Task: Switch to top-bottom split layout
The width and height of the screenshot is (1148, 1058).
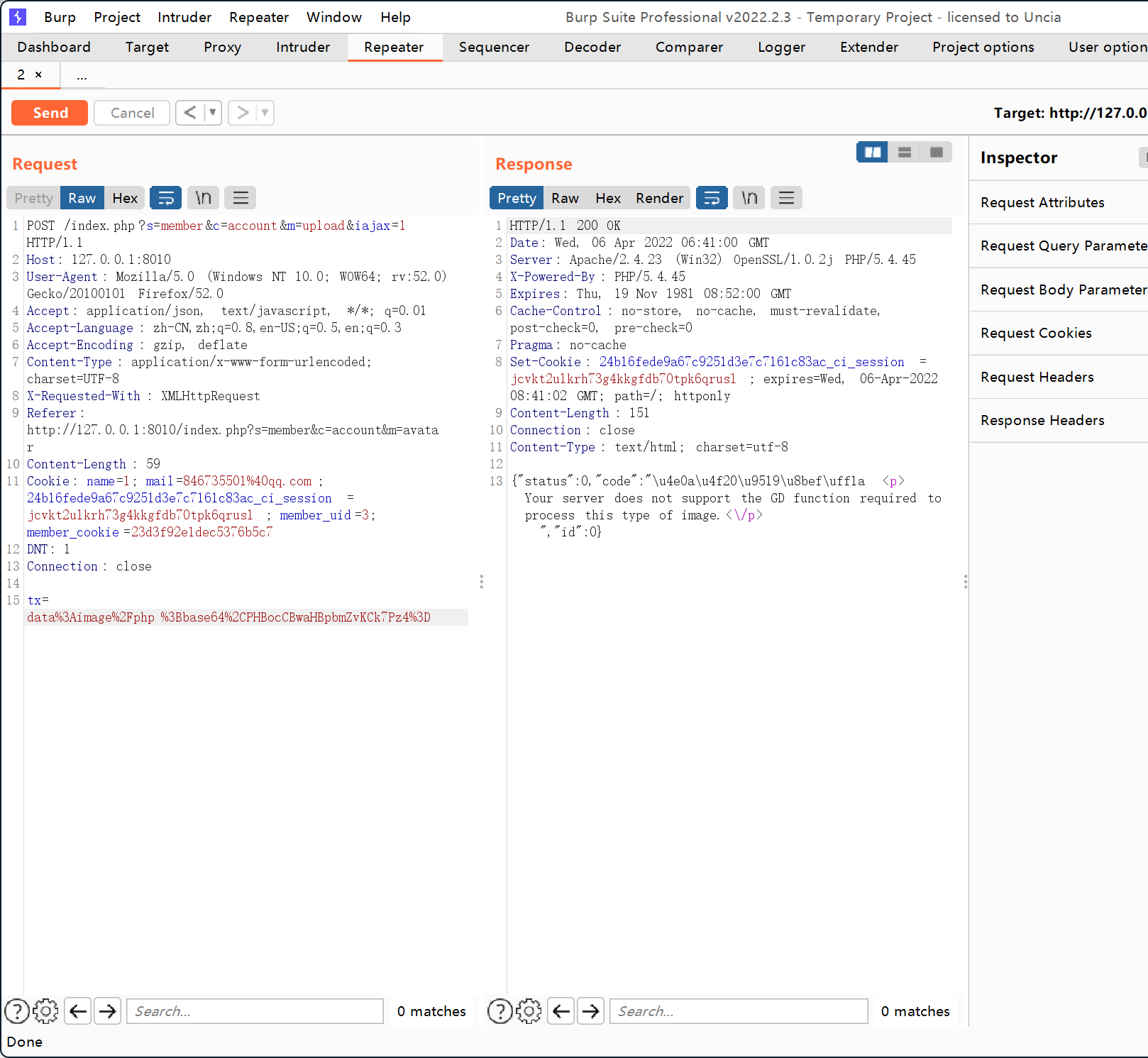Action: pos(904,152)
